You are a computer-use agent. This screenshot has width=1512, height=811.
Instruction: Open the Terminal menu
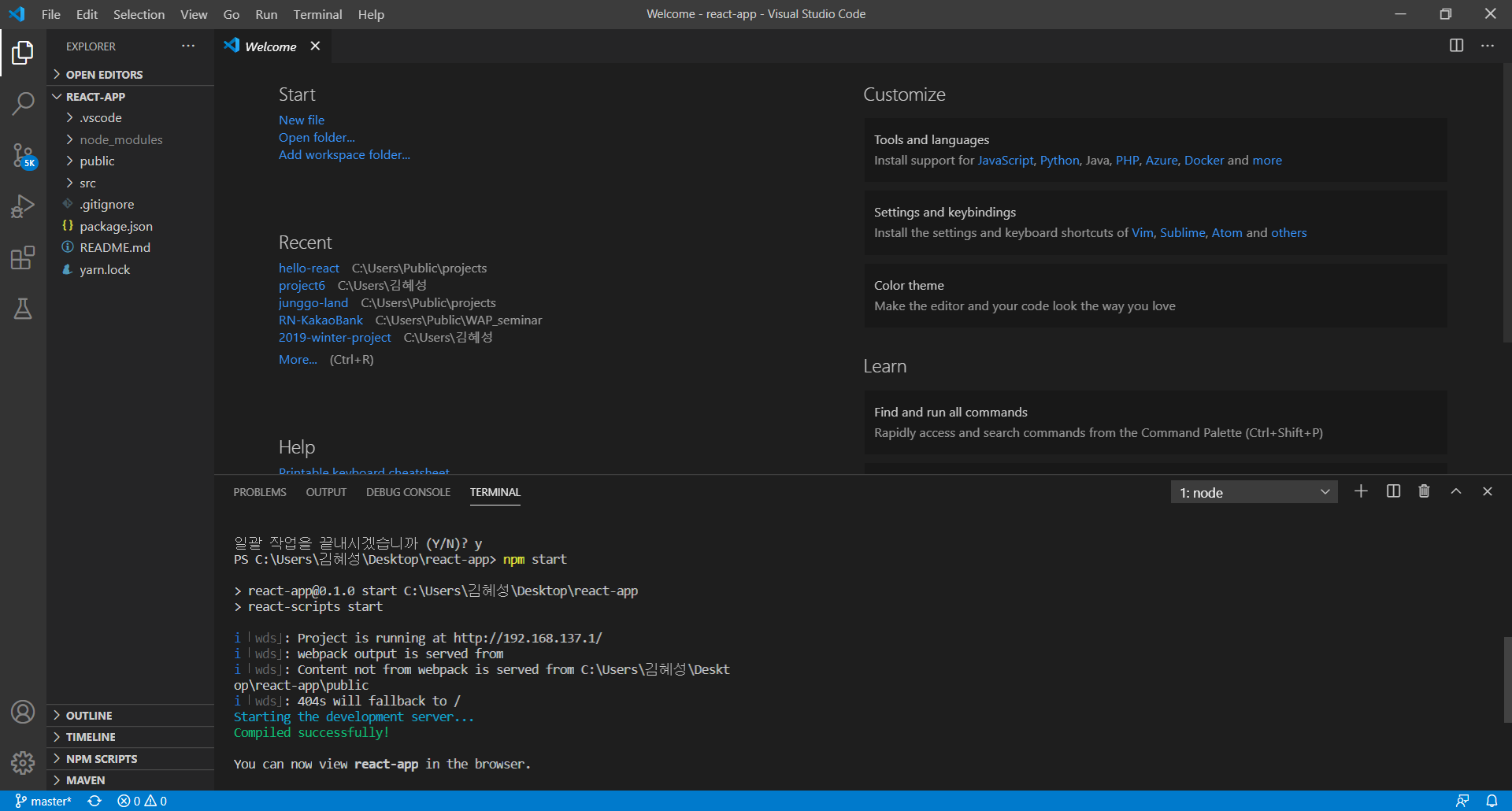[317, 14]
